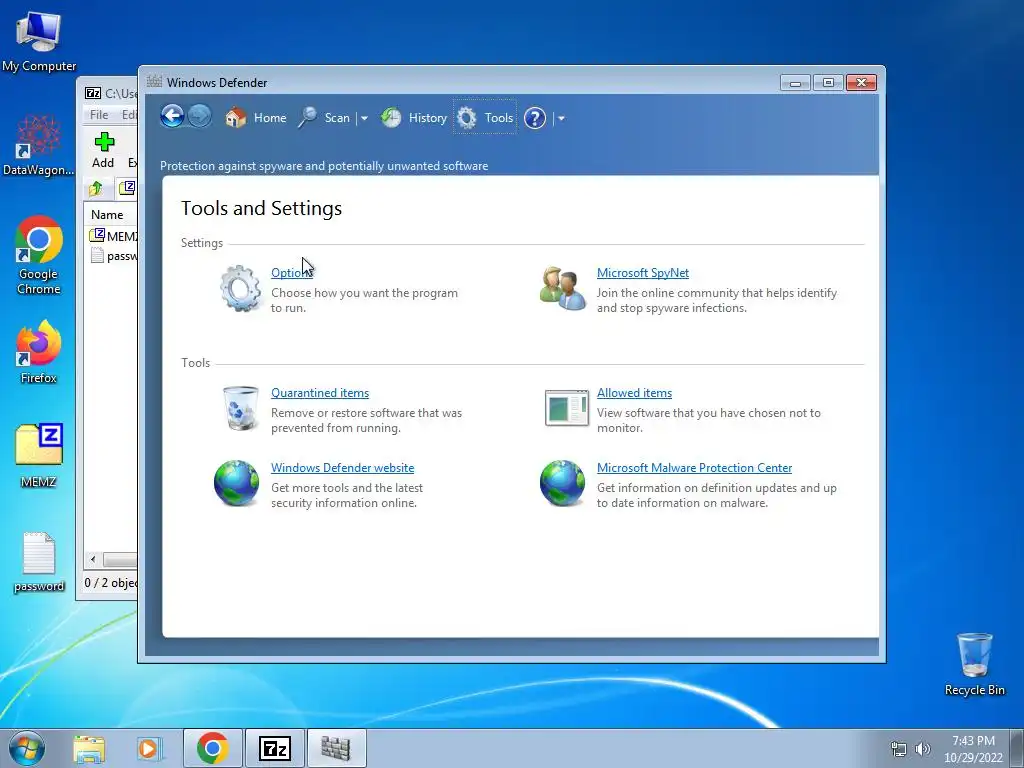This screenshot has height=768, width=1024.
Task: Open the Firefox desktop shortcut
Action: 39,351
